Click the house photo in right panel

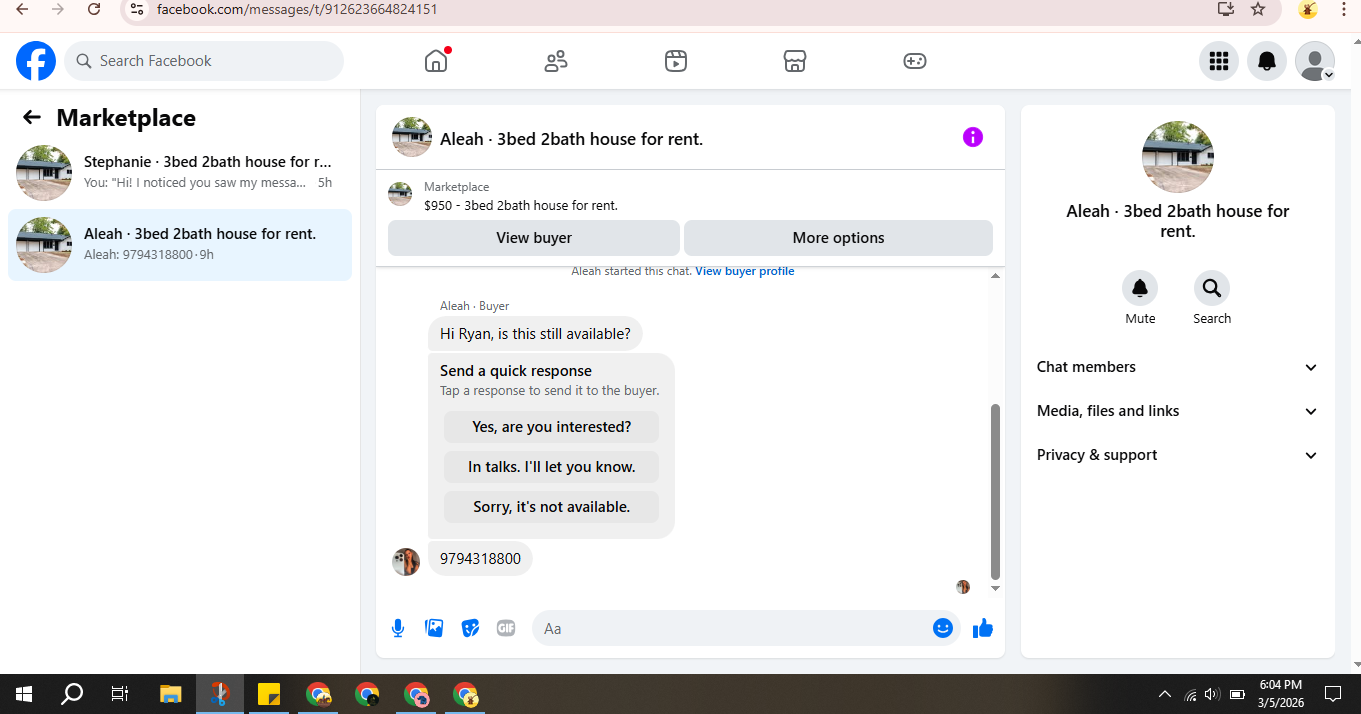1178,157
